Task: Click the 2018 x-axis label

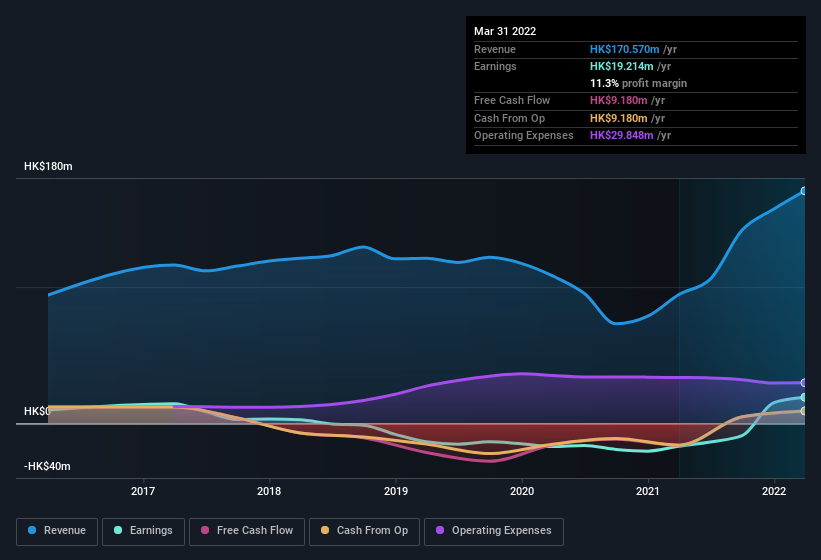Action: coord(269,491)
